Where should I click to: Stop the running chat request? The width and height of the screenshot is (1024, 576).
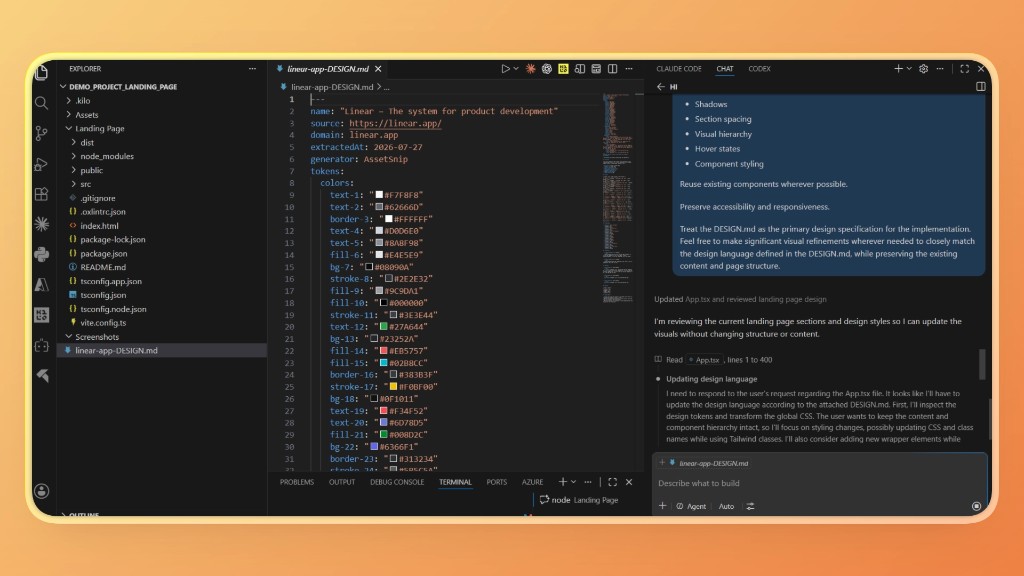tap(976, 506)
